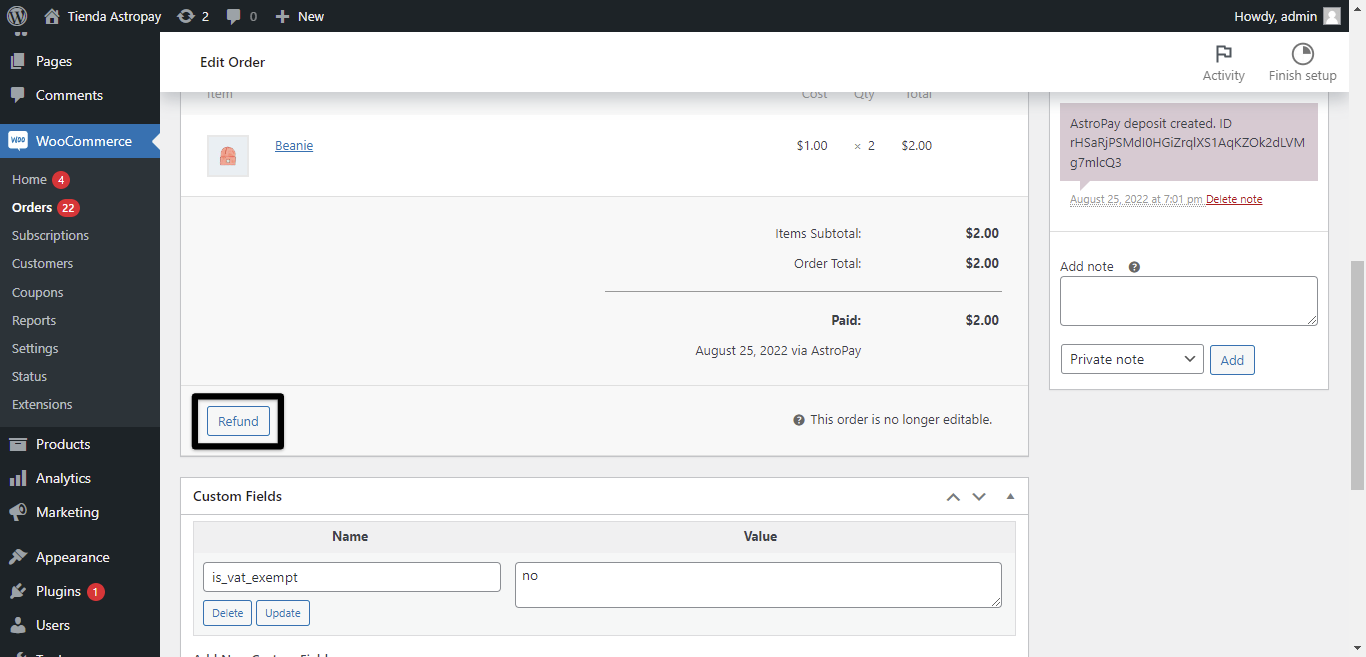Image resolution: width=1366 pixels, height=657 pixels.
Task: Click the August 25, 2022 via AstroPay text
Action: 778,351
